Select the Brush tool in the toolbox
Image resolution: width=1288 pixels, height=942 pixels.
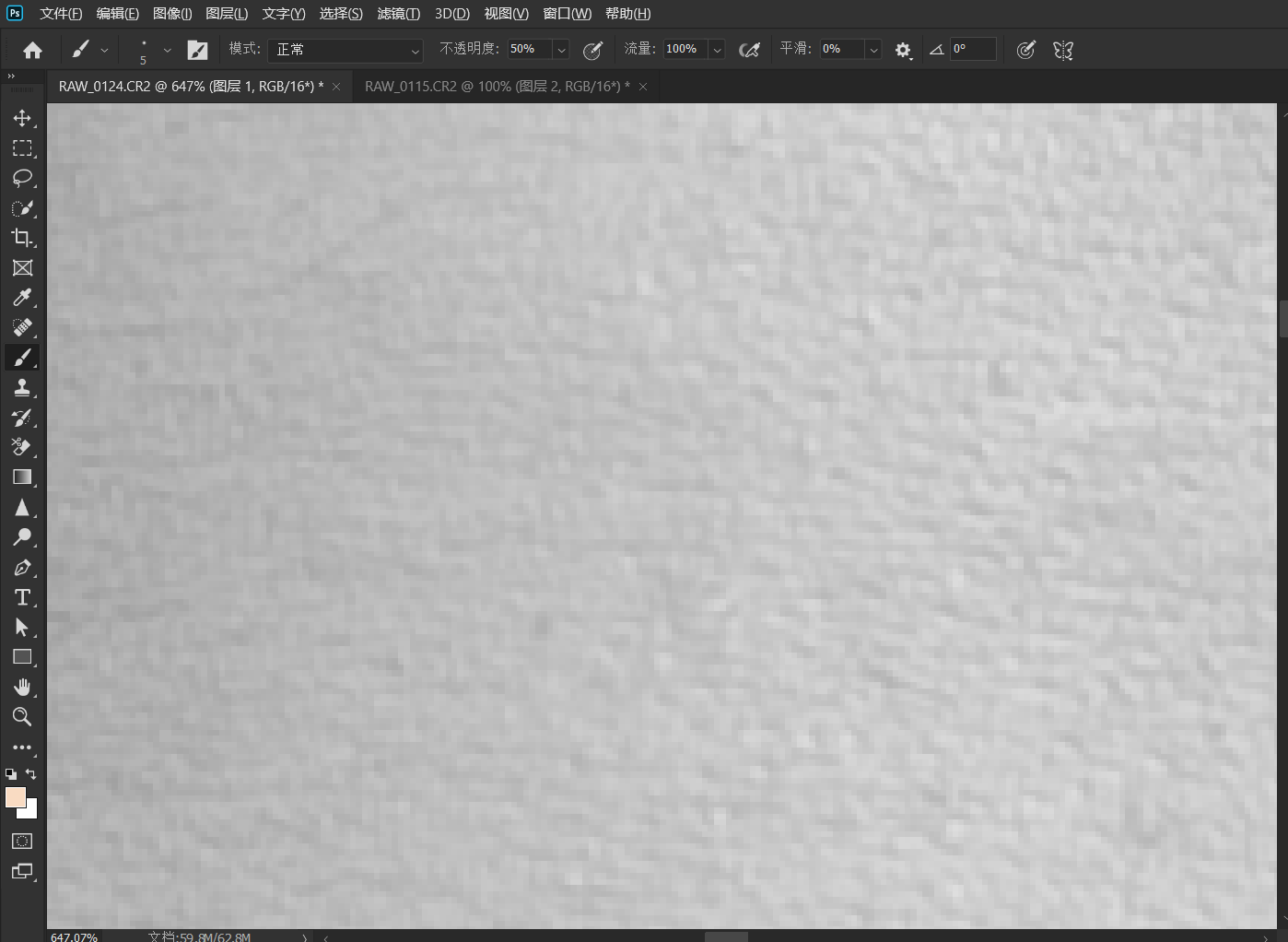22,358
